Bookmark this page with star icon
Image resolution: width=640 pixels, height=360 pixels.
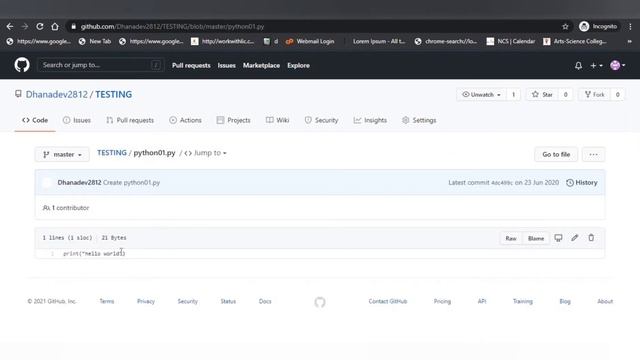click(565, 27)
